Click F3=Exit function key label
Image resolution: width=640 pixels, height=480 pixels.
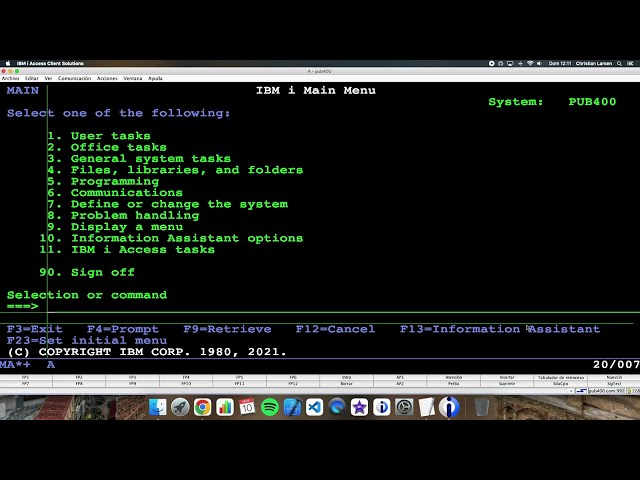point(35,329)
